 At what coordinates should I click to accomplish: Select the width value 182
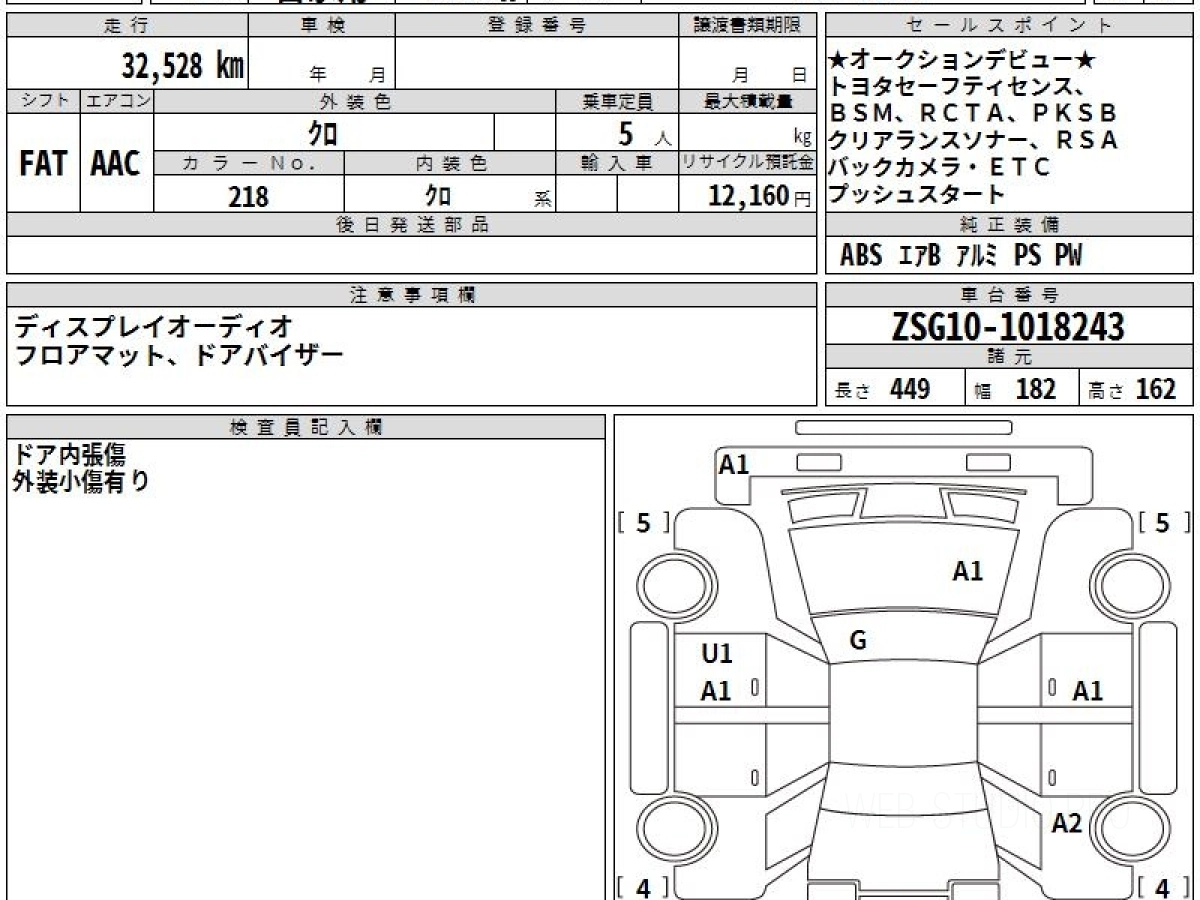pyautogui.click(x=1036, y=389)
